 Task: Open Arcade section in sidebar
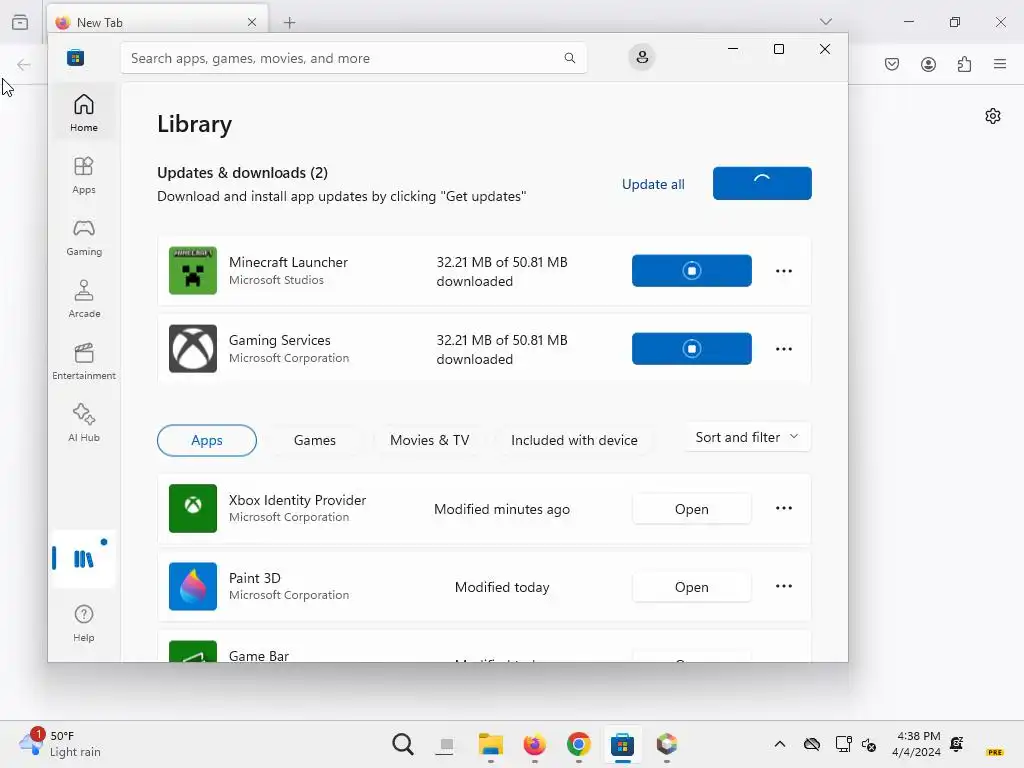point(84,299)
